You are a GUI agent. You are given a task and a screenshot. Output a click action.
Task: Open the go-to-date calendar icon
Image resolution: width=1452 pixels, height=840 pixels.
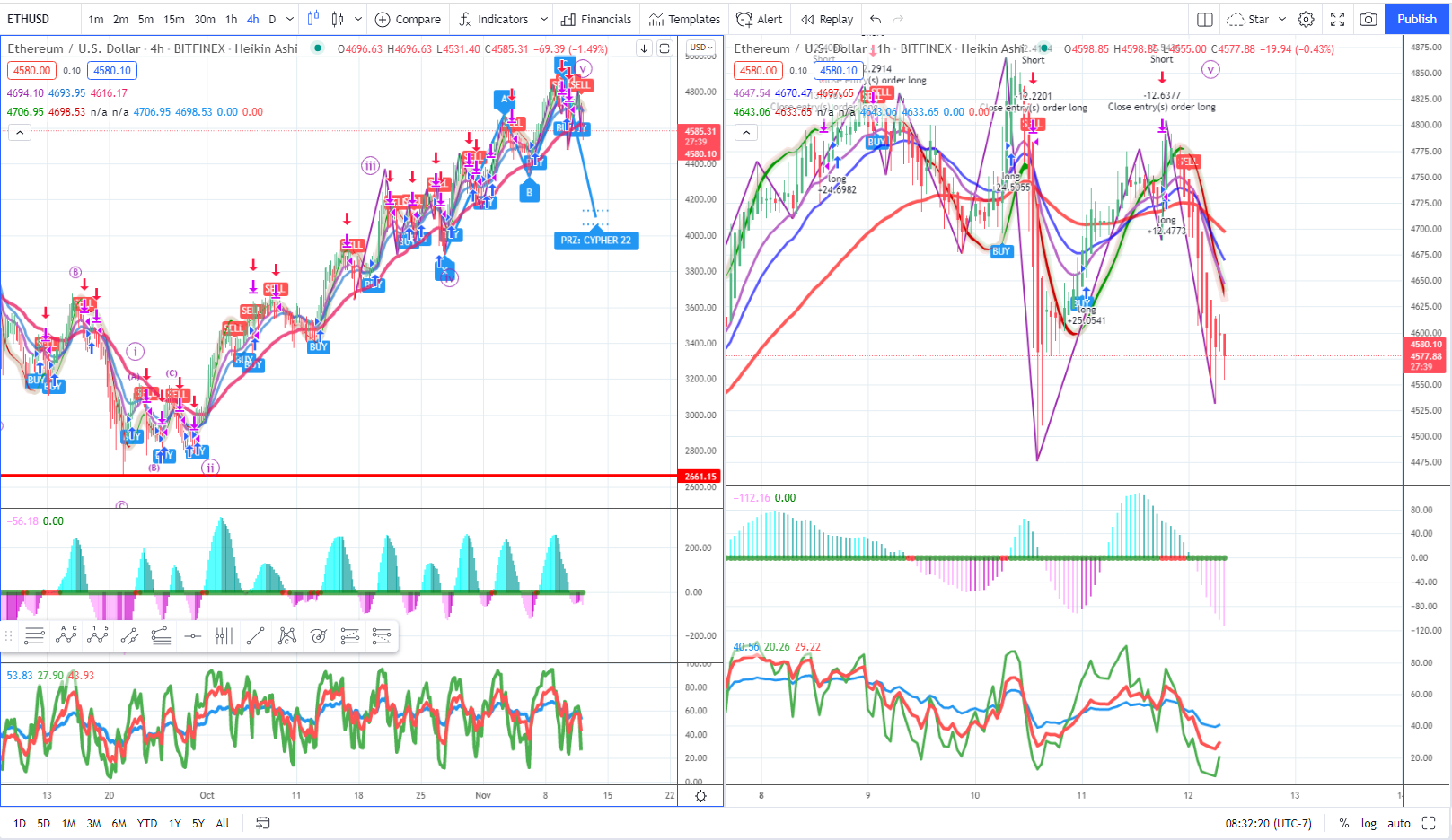[262, 823]
